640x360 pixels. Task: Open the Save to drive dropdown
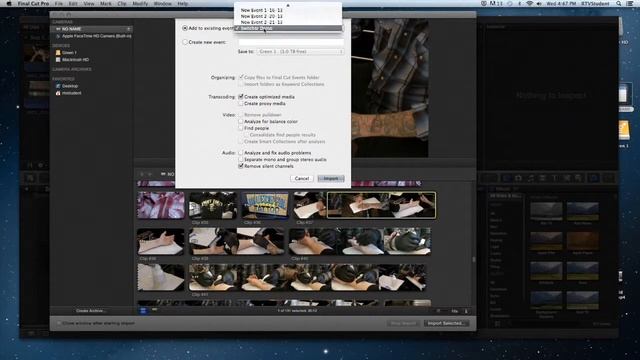pyautogui.click(x=300, y=52)
